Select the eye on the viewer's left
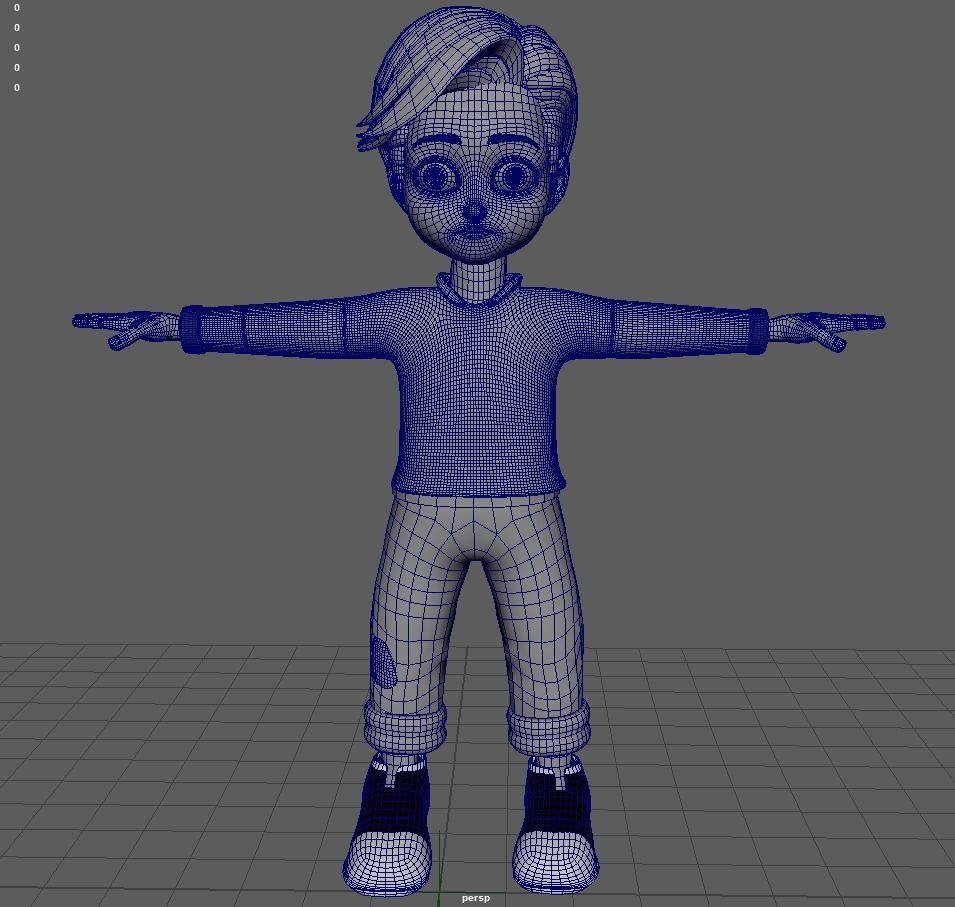This screenshot has height=907, width=955. coord(434,177)
